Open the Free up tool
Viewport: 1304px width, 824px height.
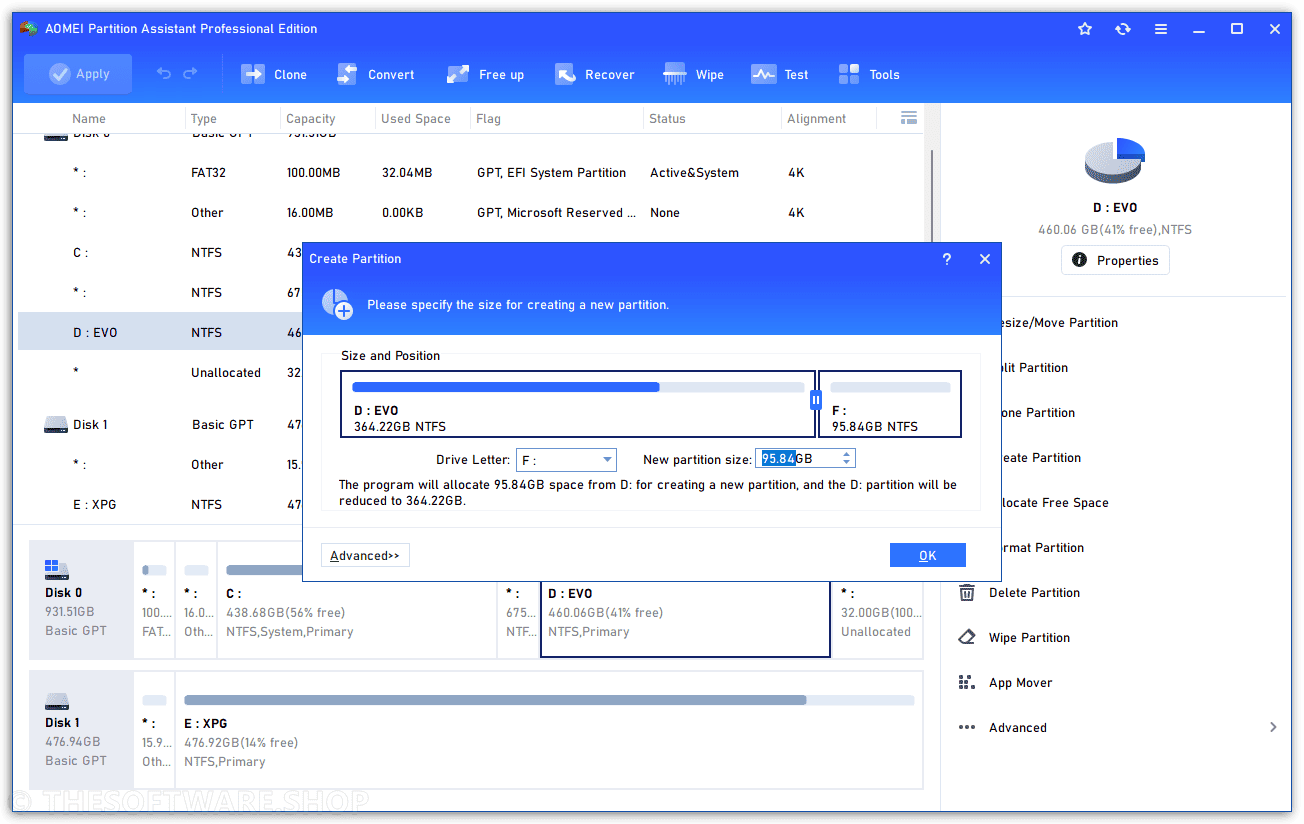coord(486,74)
